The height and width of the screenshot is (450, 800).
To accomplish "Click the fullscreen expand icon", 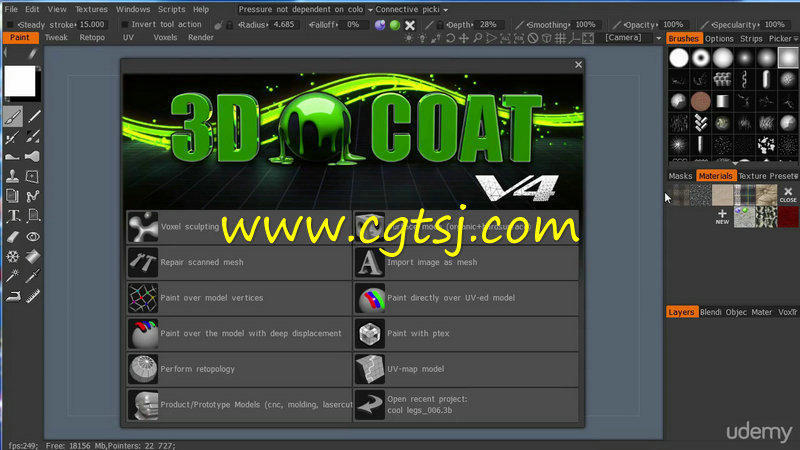I will coord(588,38).
